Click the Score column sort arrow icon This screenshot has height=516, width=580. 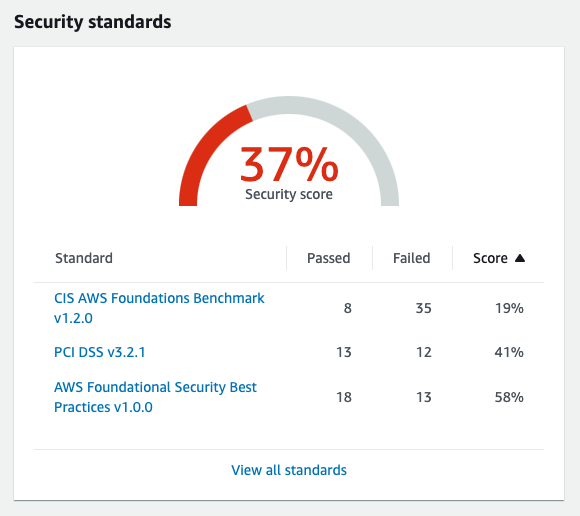[x=520, y=258]
